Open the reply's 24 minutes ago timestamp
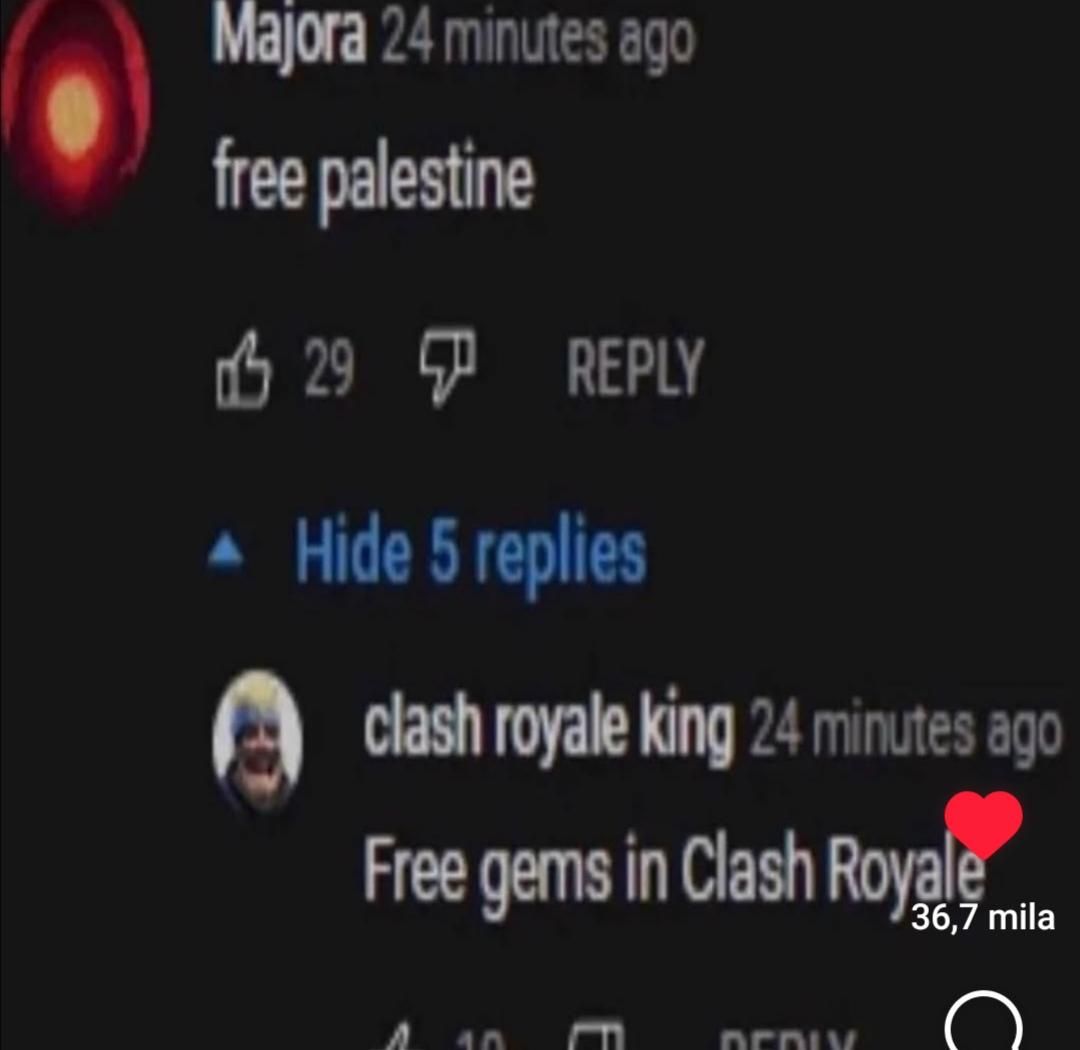Viewport: 1080px width, 1050px height. point(905,732)
